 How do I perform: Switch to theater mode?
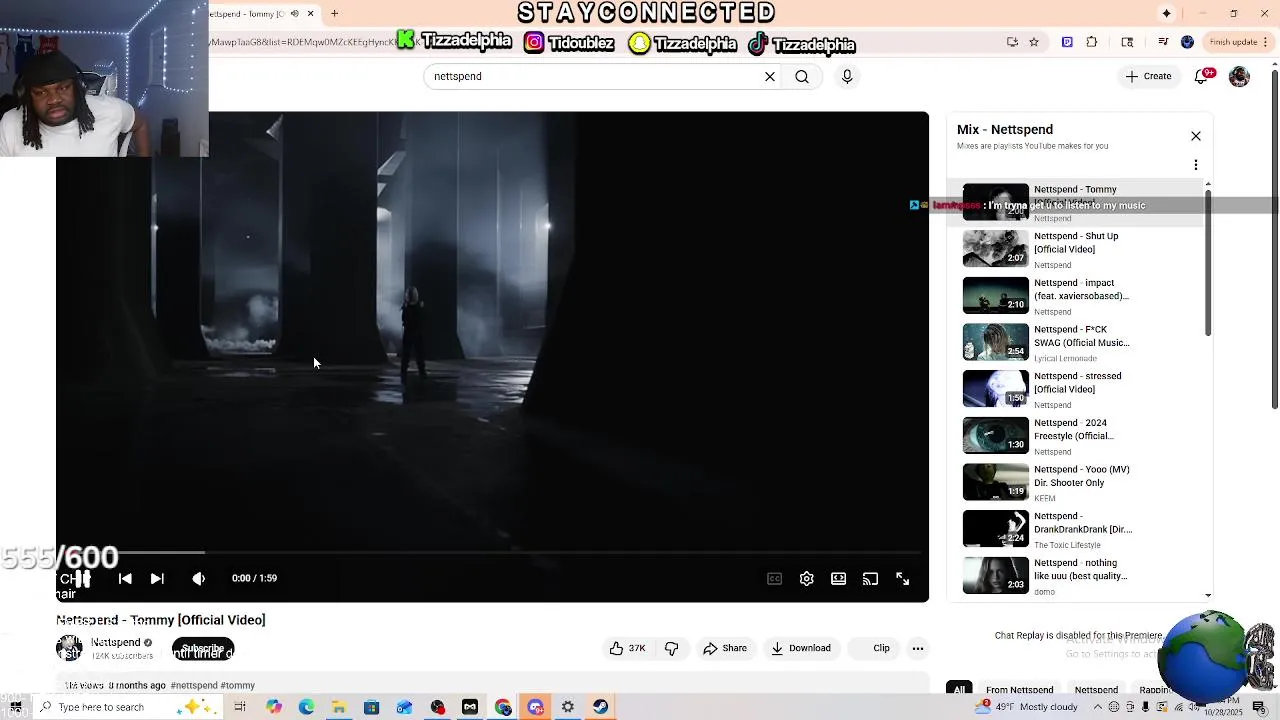839,579
